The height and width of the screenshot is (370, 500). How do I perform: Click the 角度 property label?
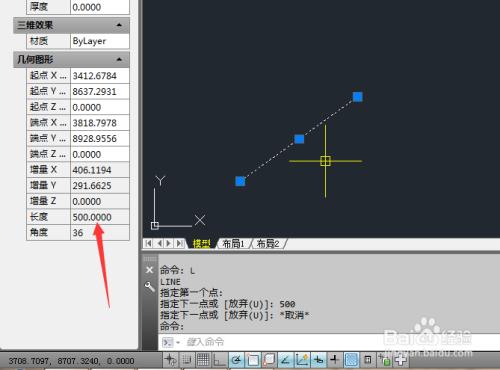click(x=39, y=233)
